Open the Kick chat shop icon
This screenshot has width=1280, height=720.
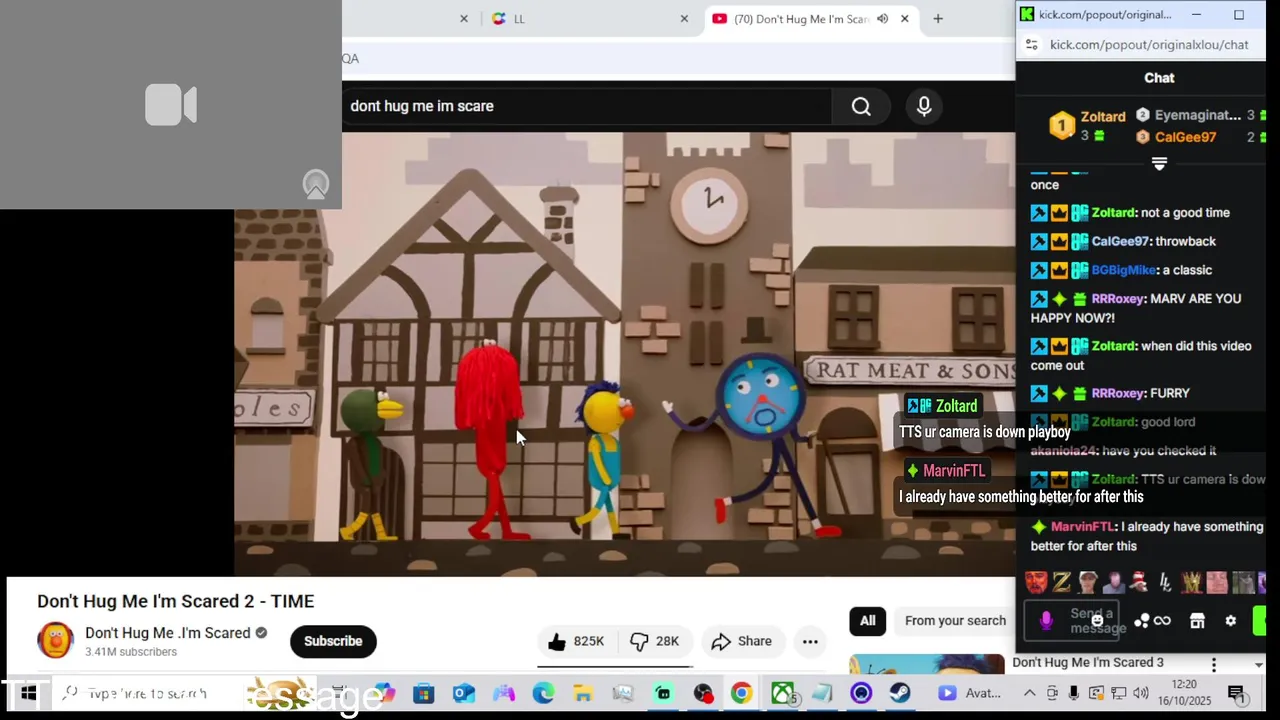coord(1197,621)
